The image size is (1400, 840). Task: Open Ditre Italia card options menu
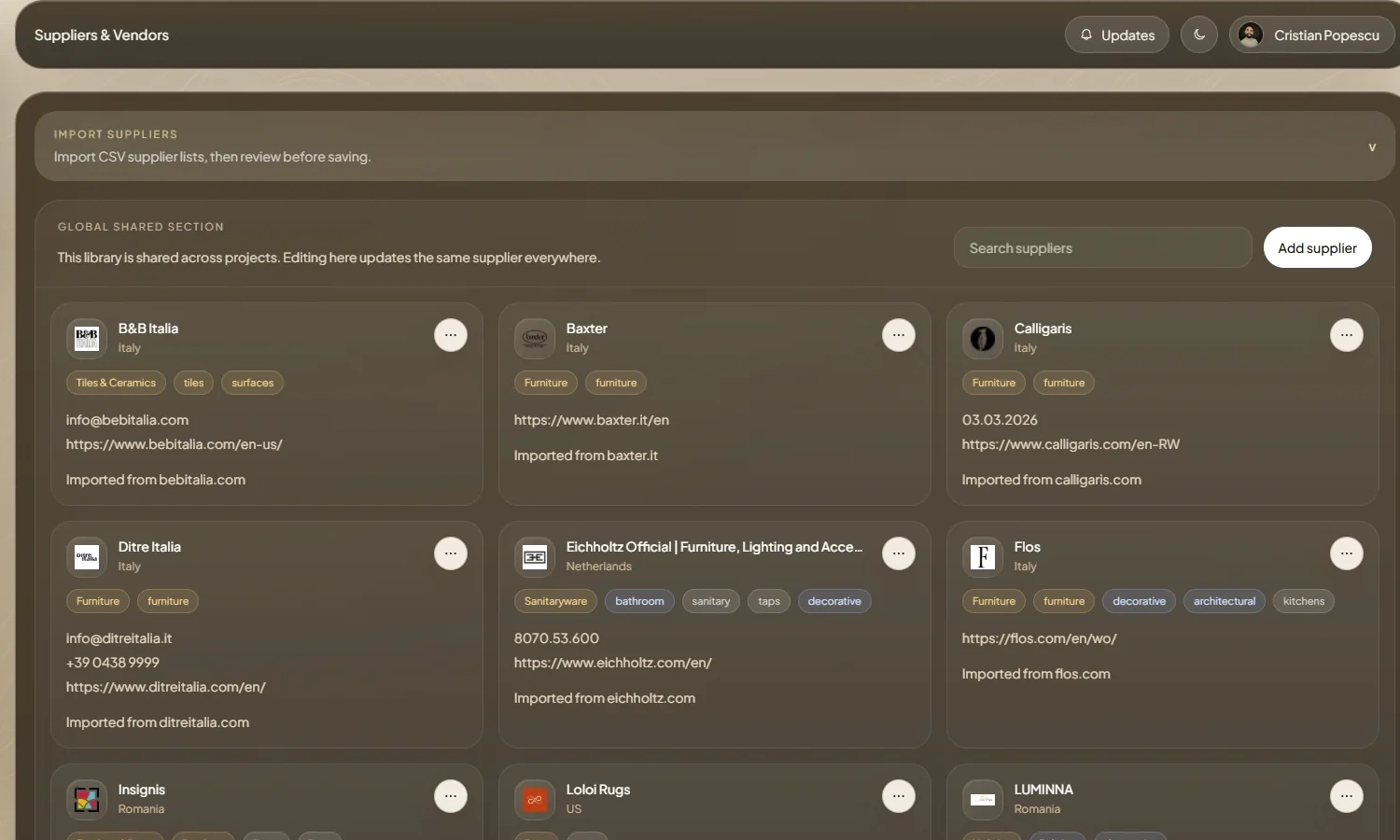(x=451, y=553)
